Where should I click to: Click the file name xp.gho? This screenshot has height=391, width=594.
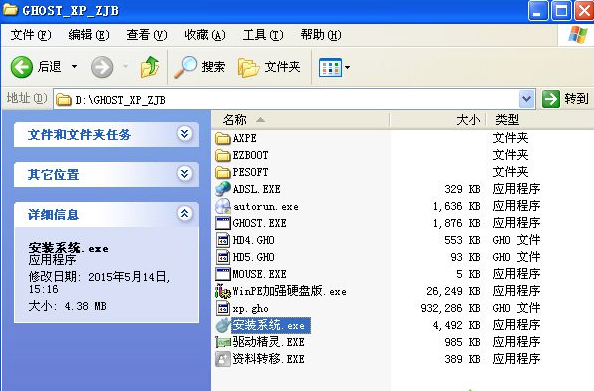pos(251,309)
